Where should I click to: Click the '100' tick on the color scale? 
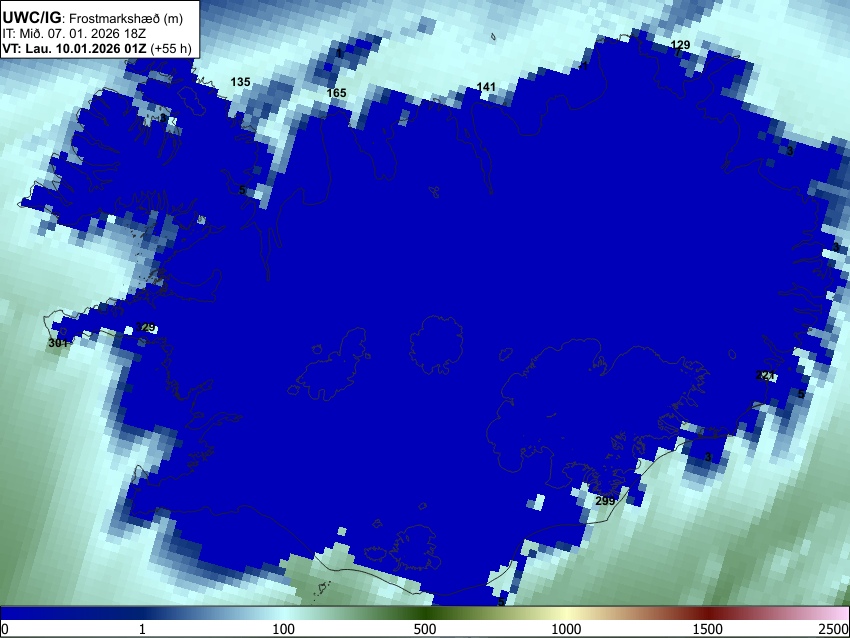(284, 629)
